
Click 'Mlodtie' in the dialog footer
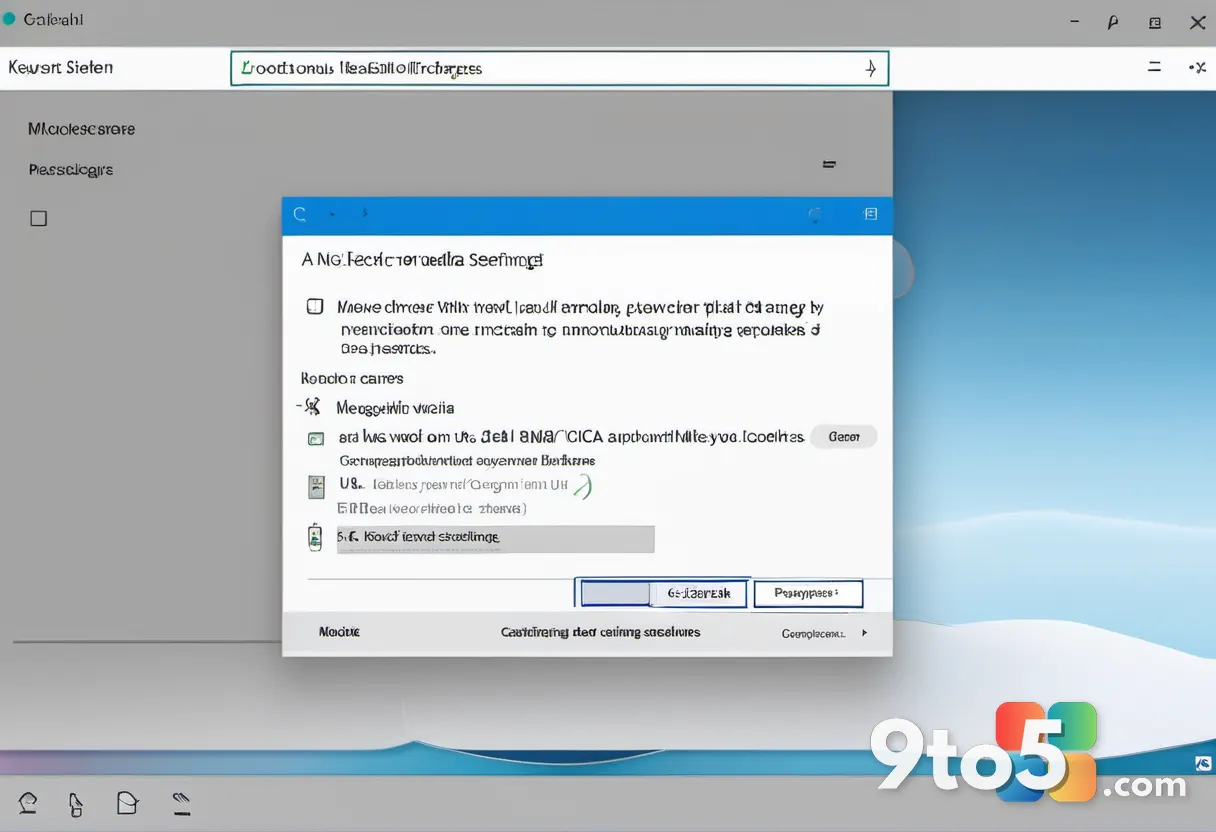click(x=339, y=632)
